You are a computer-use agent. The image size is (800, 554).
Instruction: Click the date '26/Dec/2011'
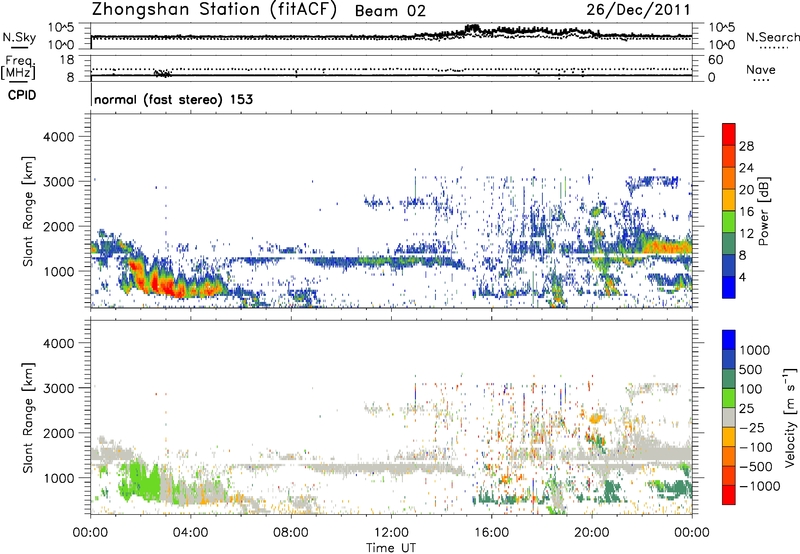638,9
